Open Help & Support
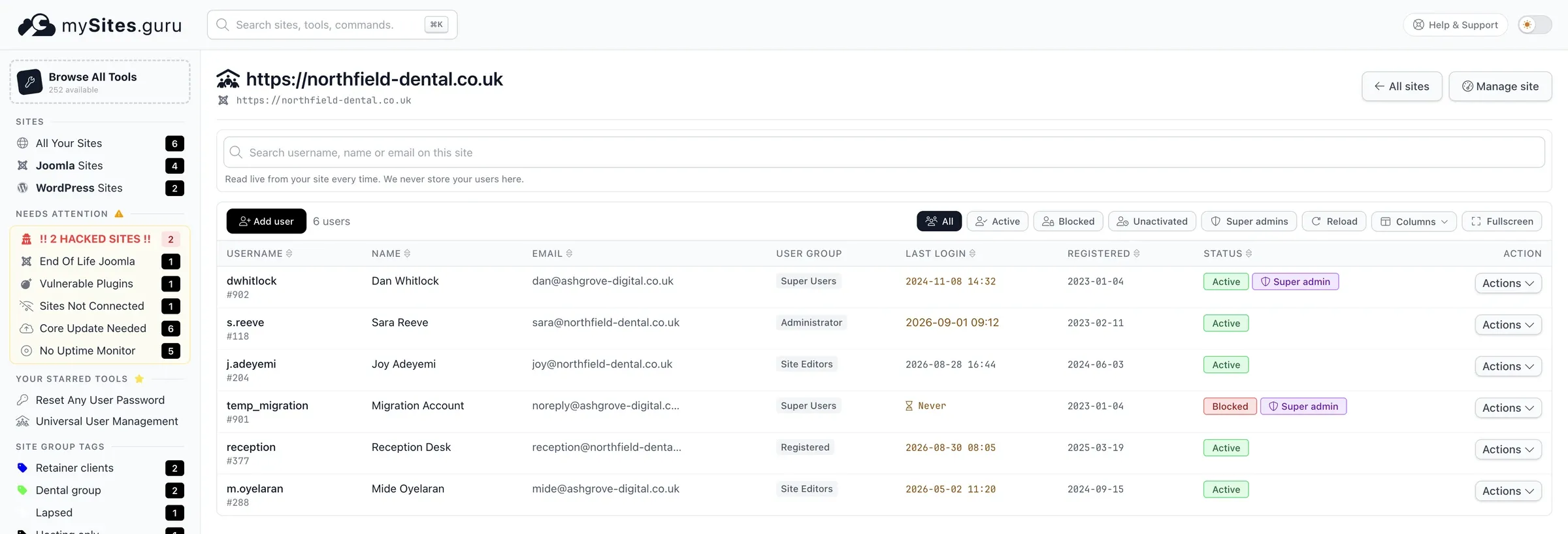This screenshot has width=1568, height=534. coord(1455,25)
